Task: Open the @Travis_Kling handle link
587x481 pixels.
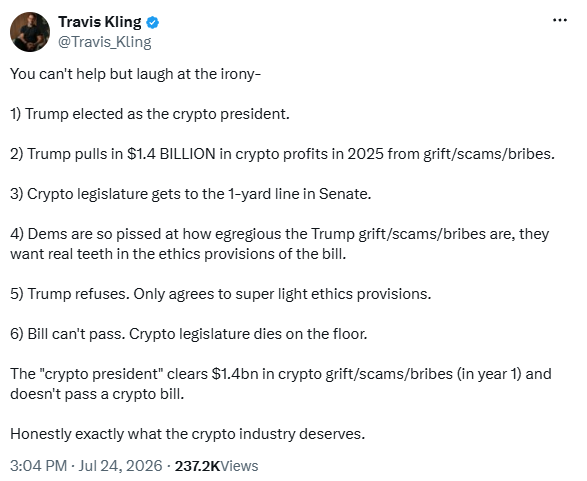Action: coord(105,42)
